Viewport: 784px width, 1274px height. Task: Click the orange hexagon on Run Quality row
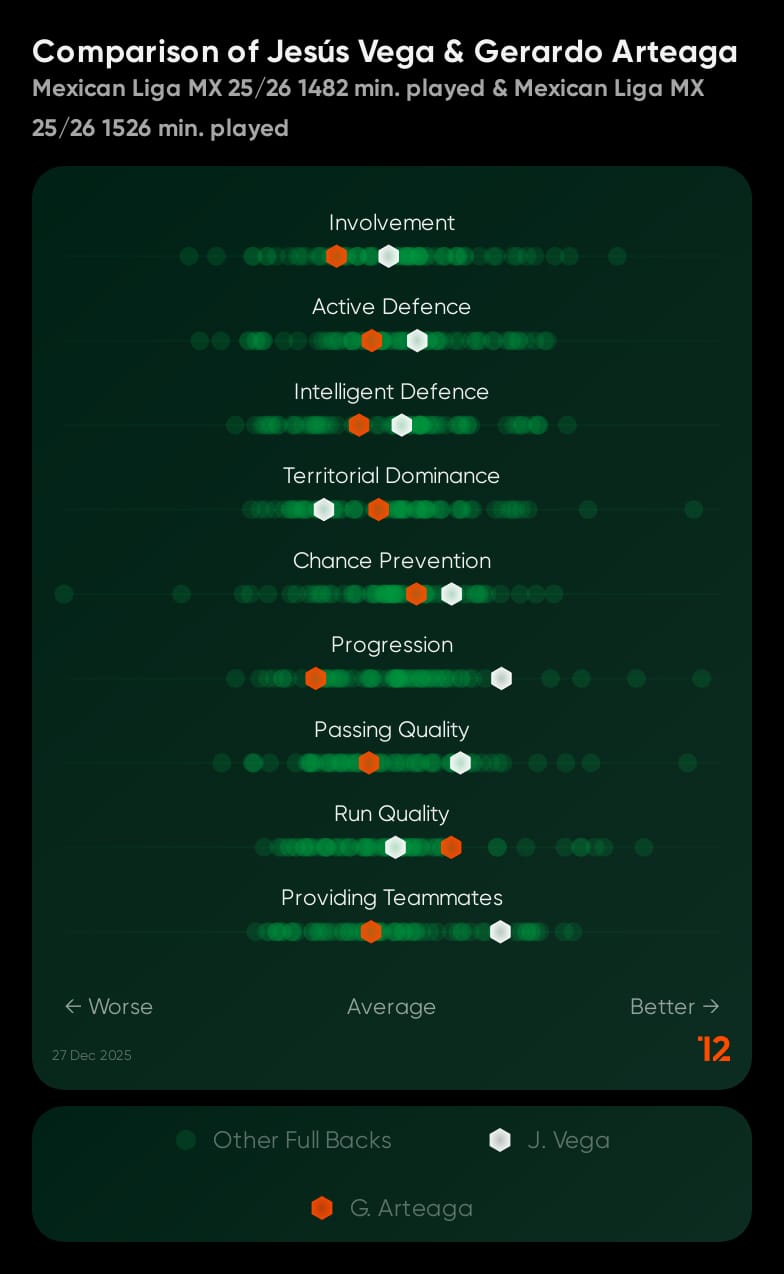point(451,847)
